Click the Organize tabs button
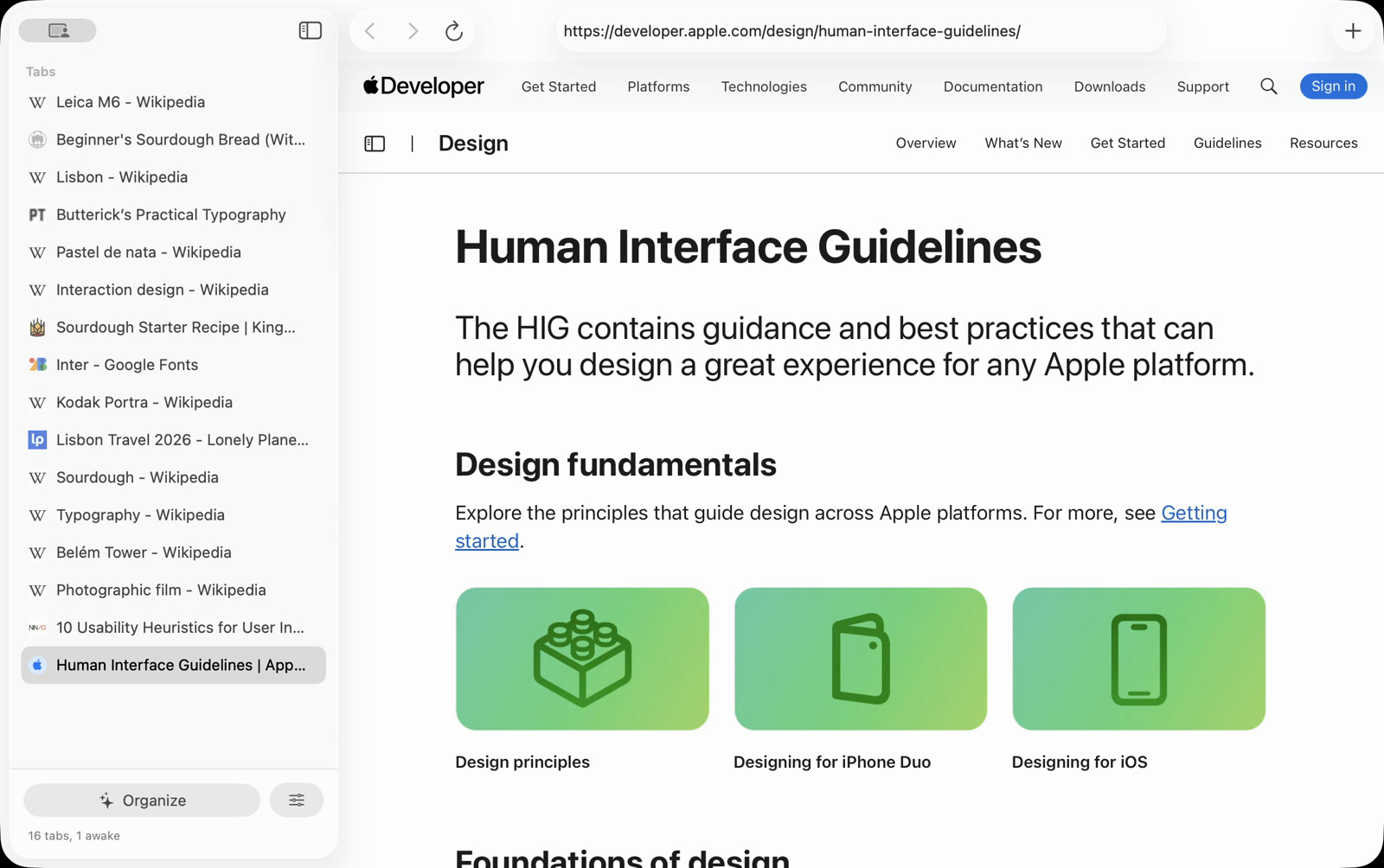1384x868 pixels. (142, 800)
